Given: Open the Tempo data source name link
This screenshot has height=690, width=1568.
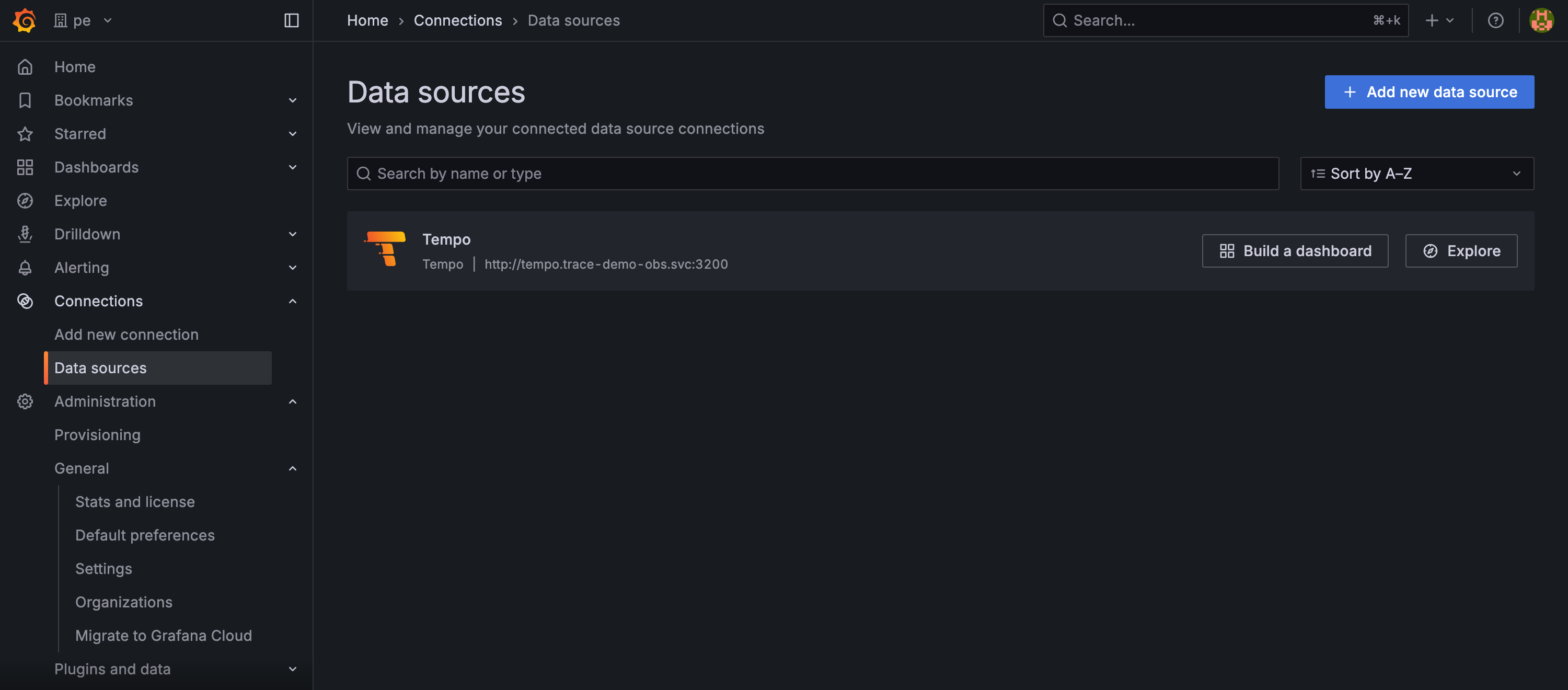Looking at the screenshot, I should click(x=446, y=239).
